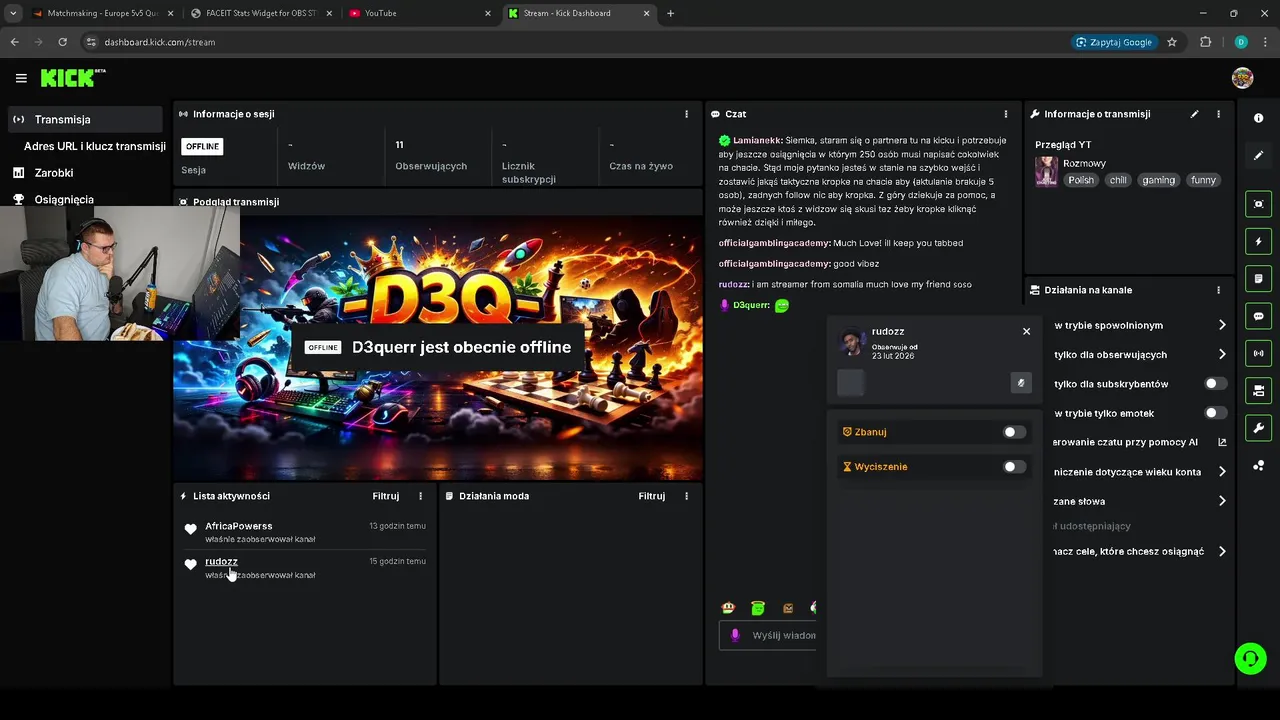Click the monkey emote below chat

(x=728, y=607)
